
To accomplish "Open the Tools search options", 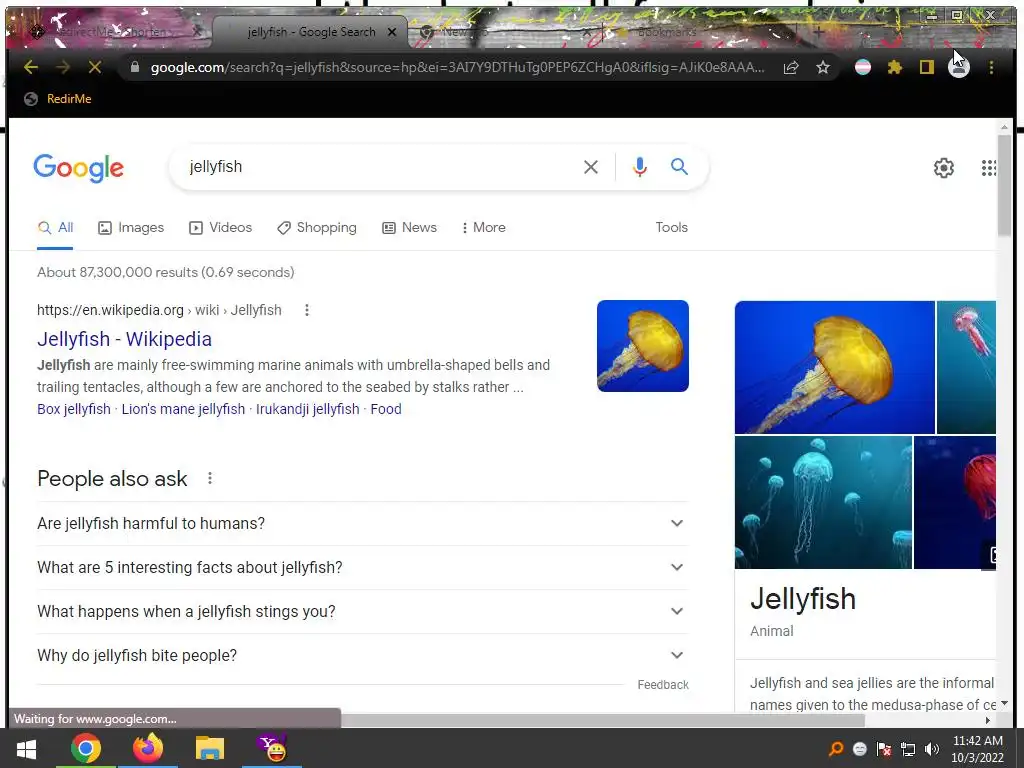I will 671,227.
